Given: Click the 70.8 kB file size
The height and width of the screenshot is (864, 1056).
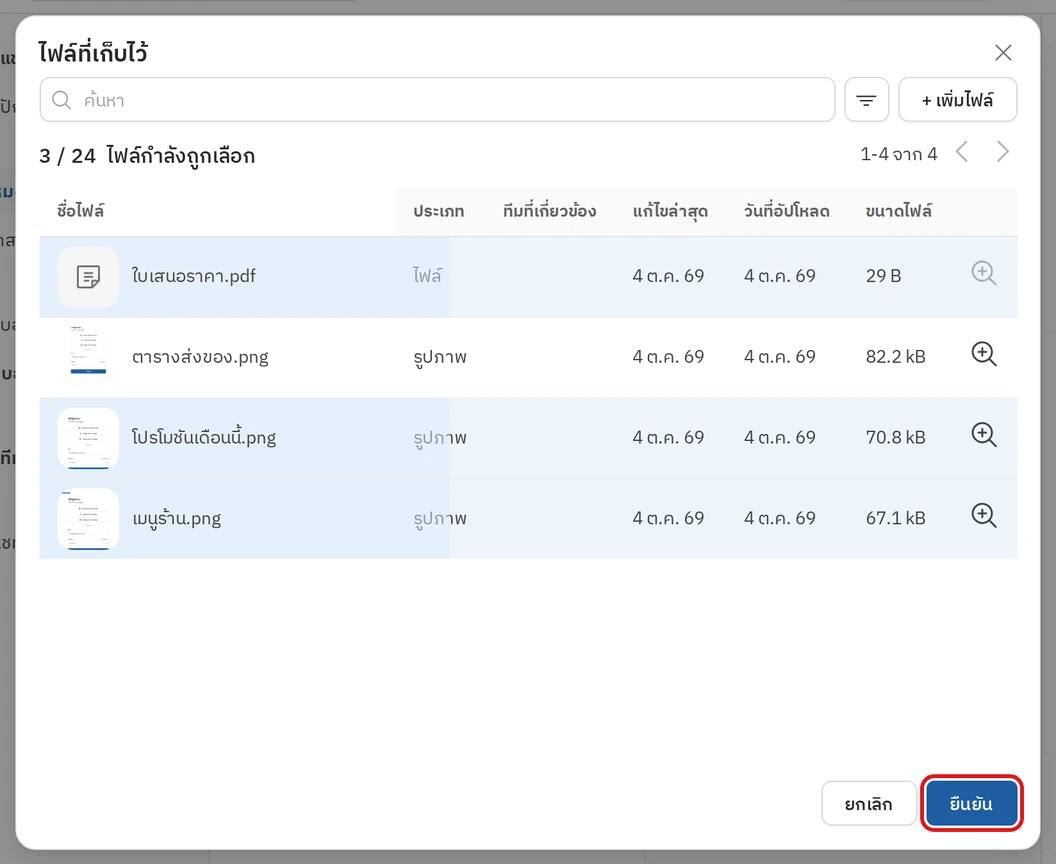Looking at the screenshot, I should point(896,438).
